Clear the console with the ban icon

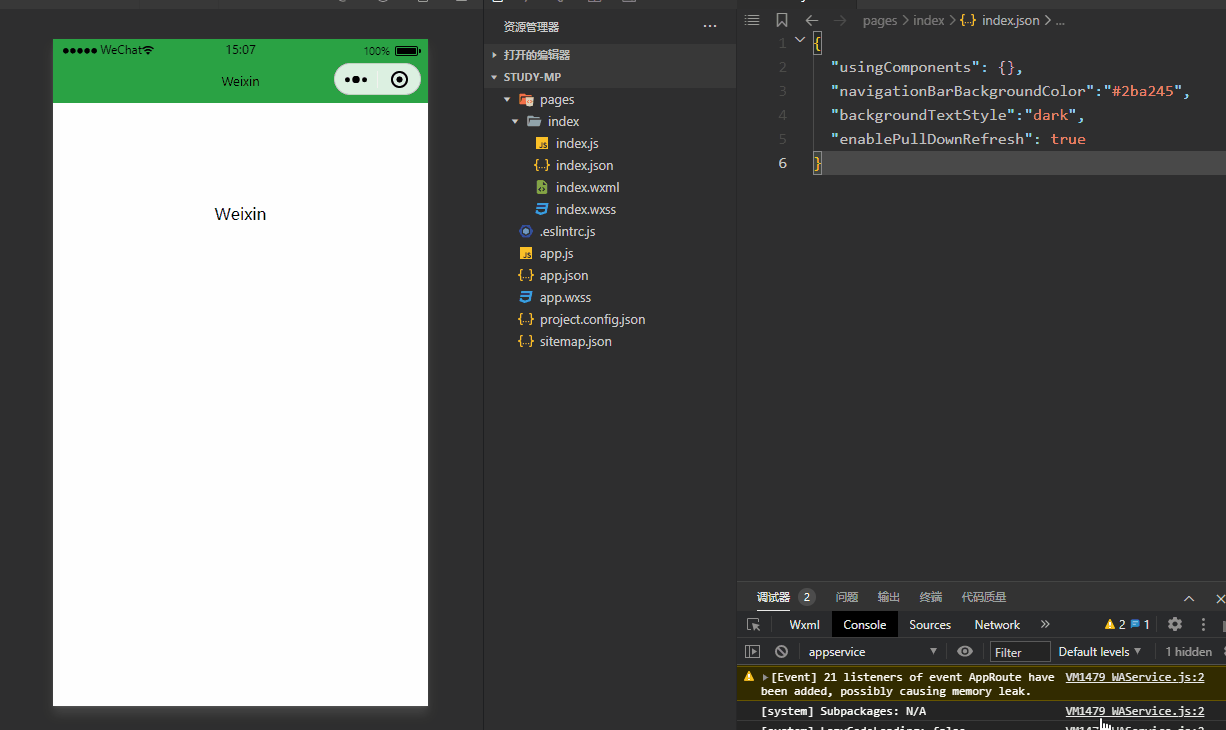(781, 651)
